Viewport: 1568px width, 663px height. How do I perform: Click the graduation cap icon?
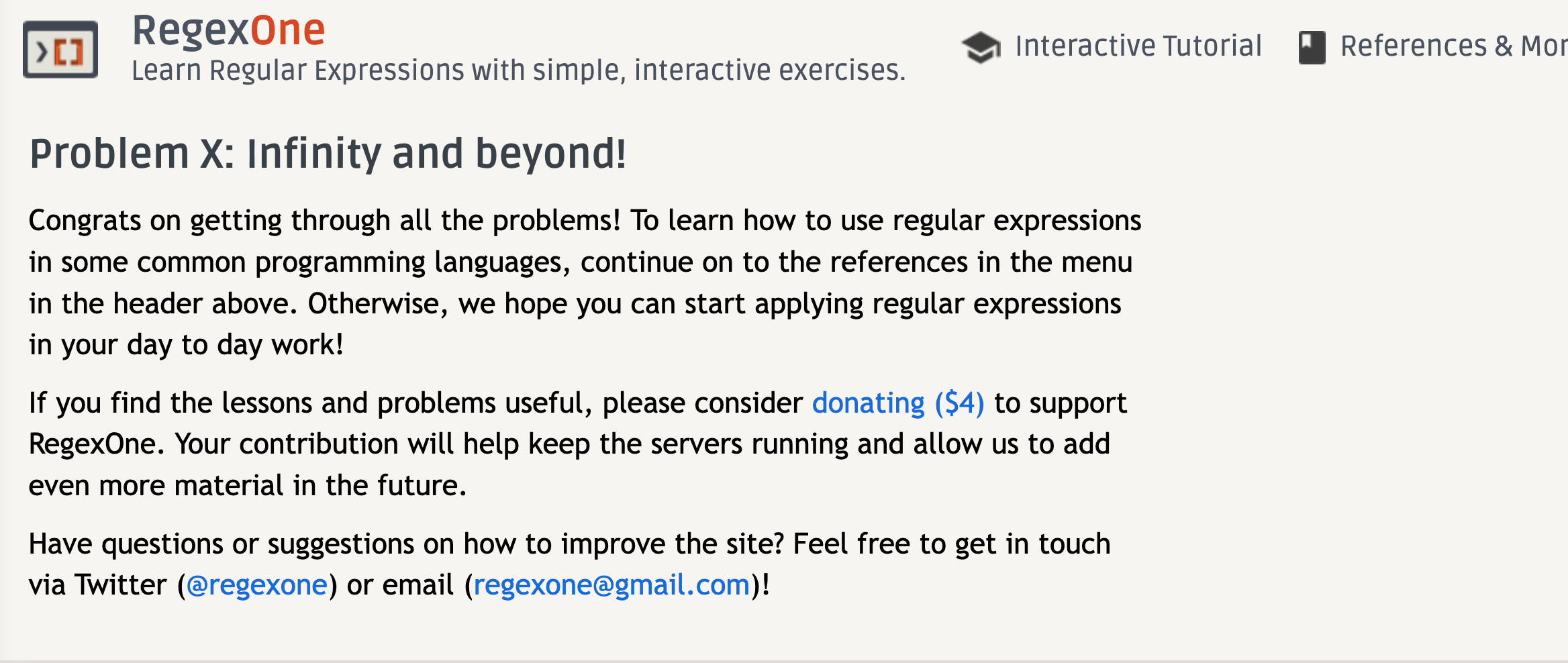981,48
